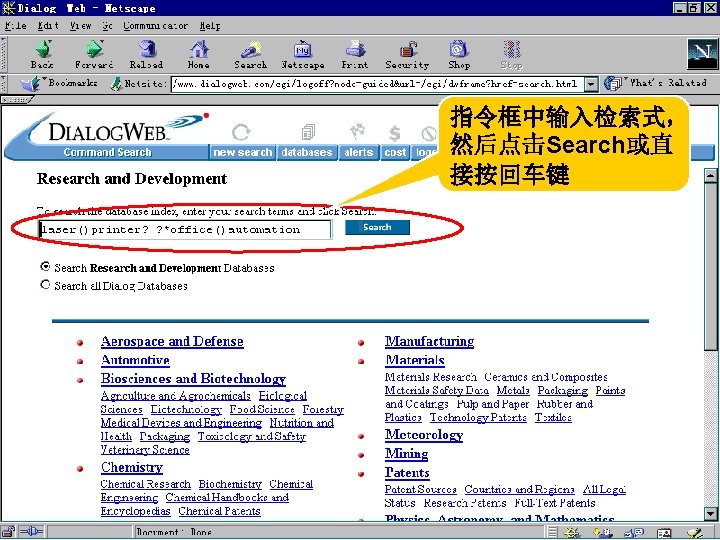Open Aerospace and Defense link
Viewport: 720px width, 540px height.
point(172,342)
